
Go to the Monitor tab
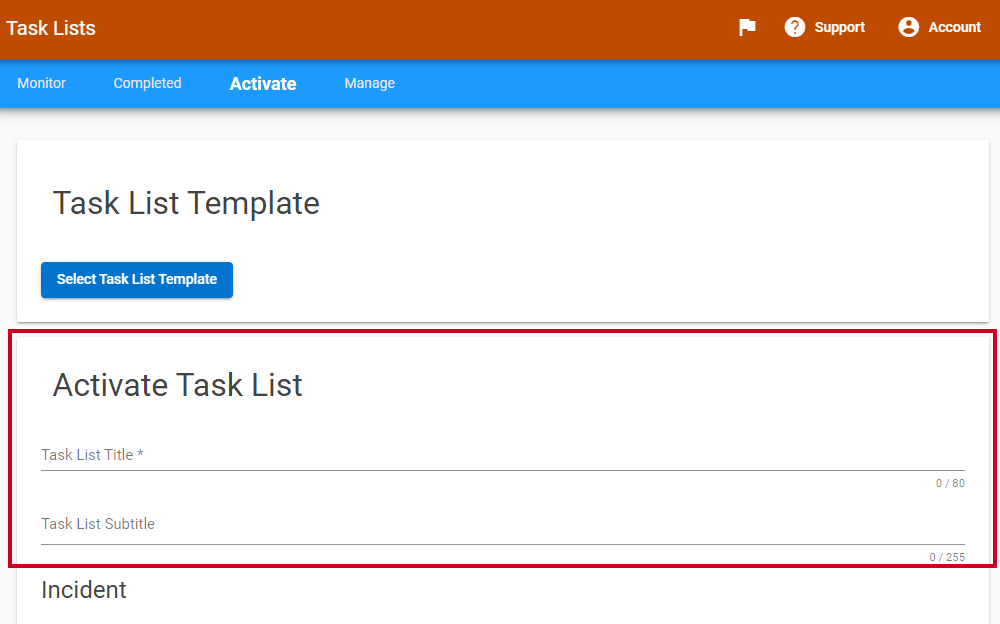pos(41,84)
